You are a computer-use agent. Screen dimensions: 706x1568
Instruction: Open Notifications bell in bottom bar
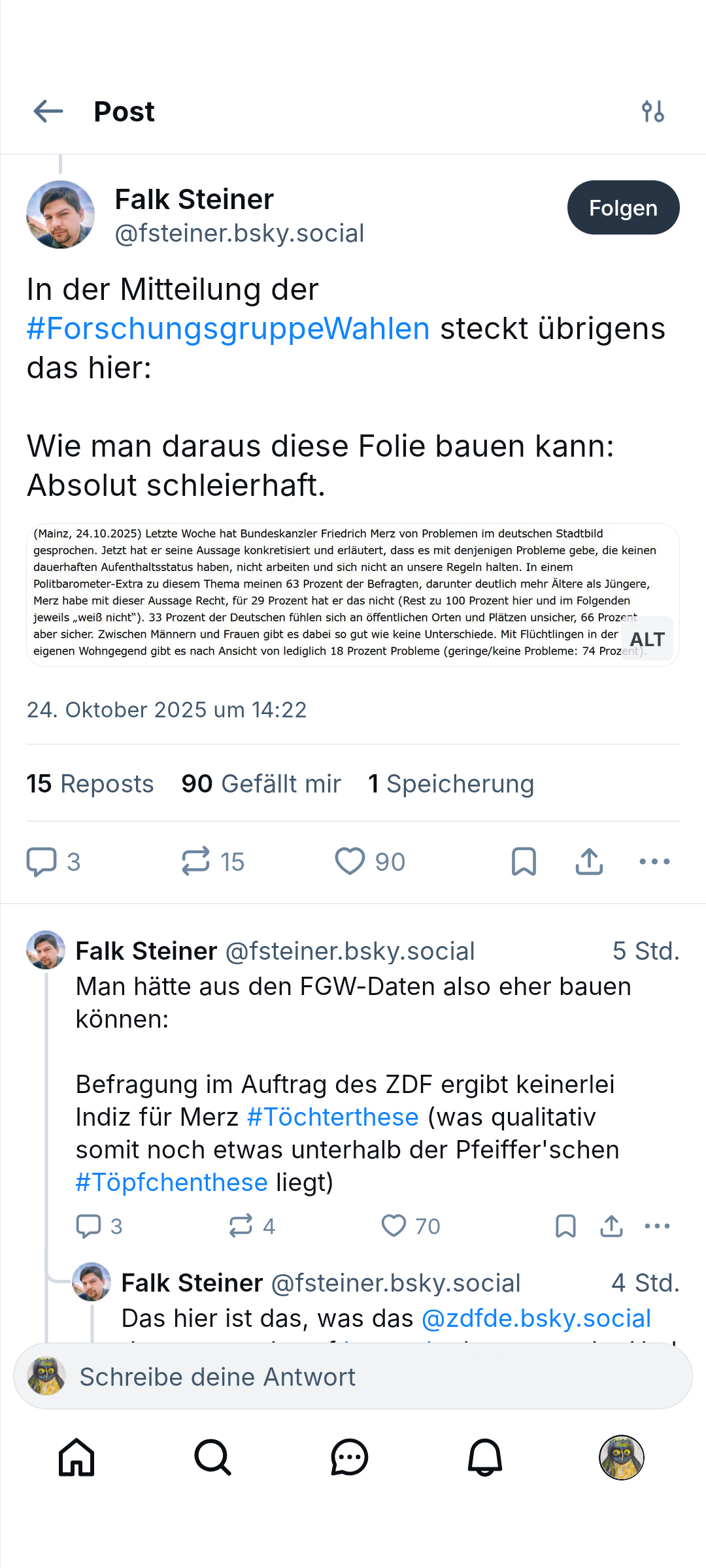click(x=485, y=1458)
